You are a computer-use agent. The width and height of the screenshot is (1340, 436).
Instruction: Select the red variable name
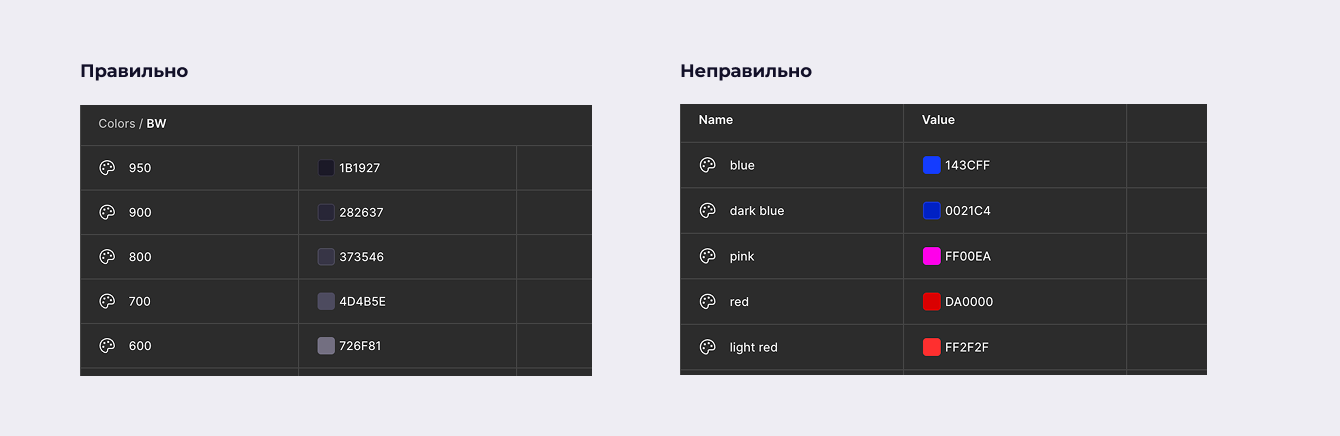[739, 302]
